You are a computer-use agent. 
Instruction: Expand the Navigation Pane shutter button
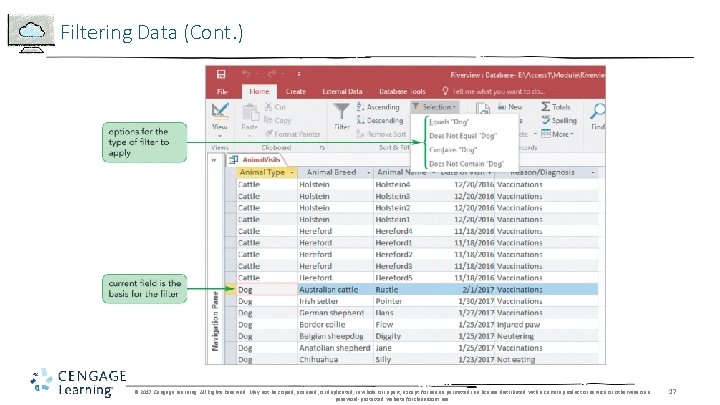(x=214, y=160)
